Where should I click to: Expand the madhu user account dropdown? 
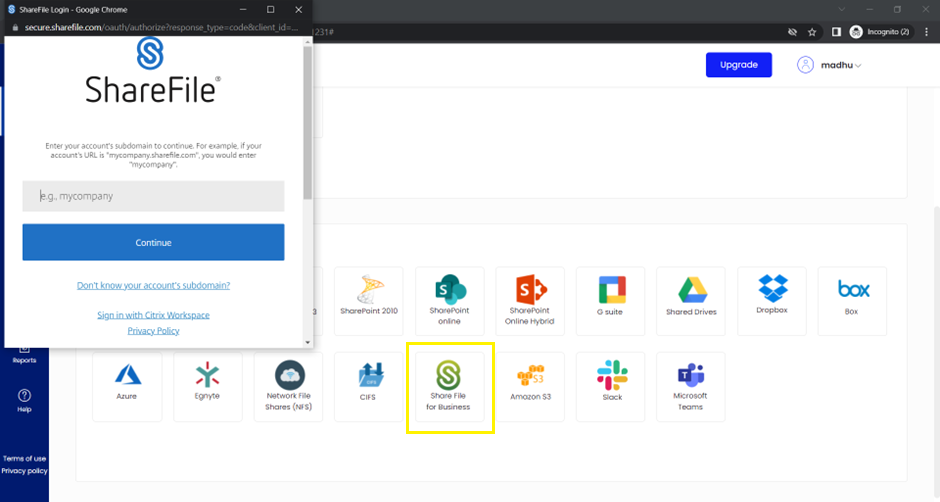pyautogui.click(x=830, y=65)
